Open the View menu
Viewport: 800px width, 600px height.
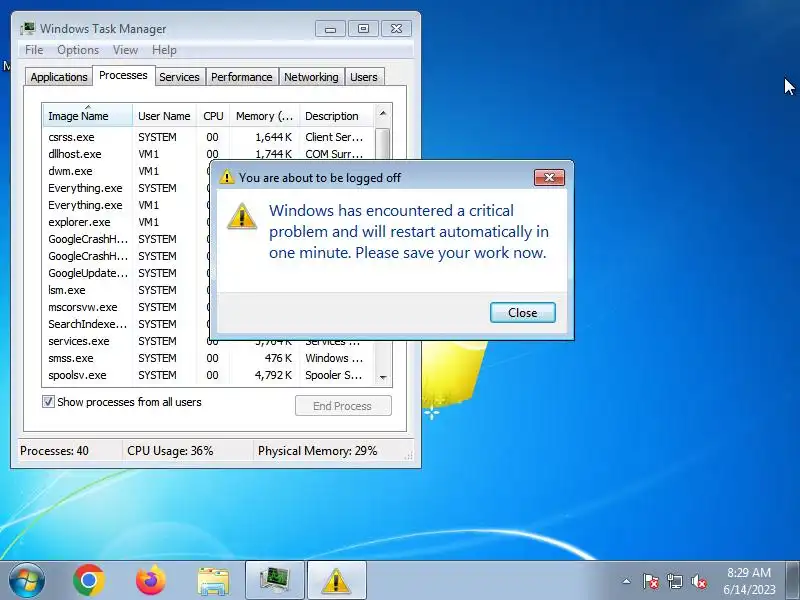click(x=125, y=50)
